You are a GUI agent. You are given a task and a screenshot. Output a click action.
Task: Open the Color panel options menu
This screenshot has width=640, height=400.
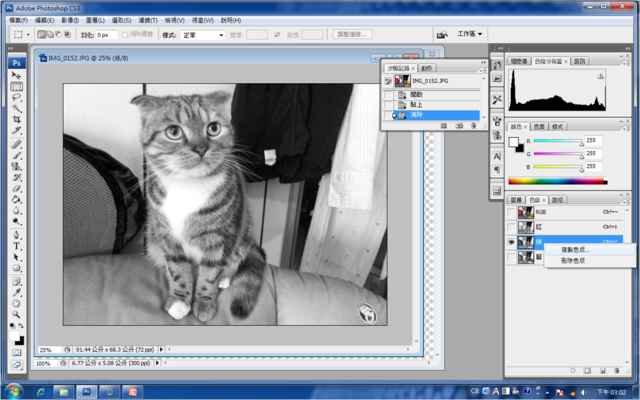(625, 129)
